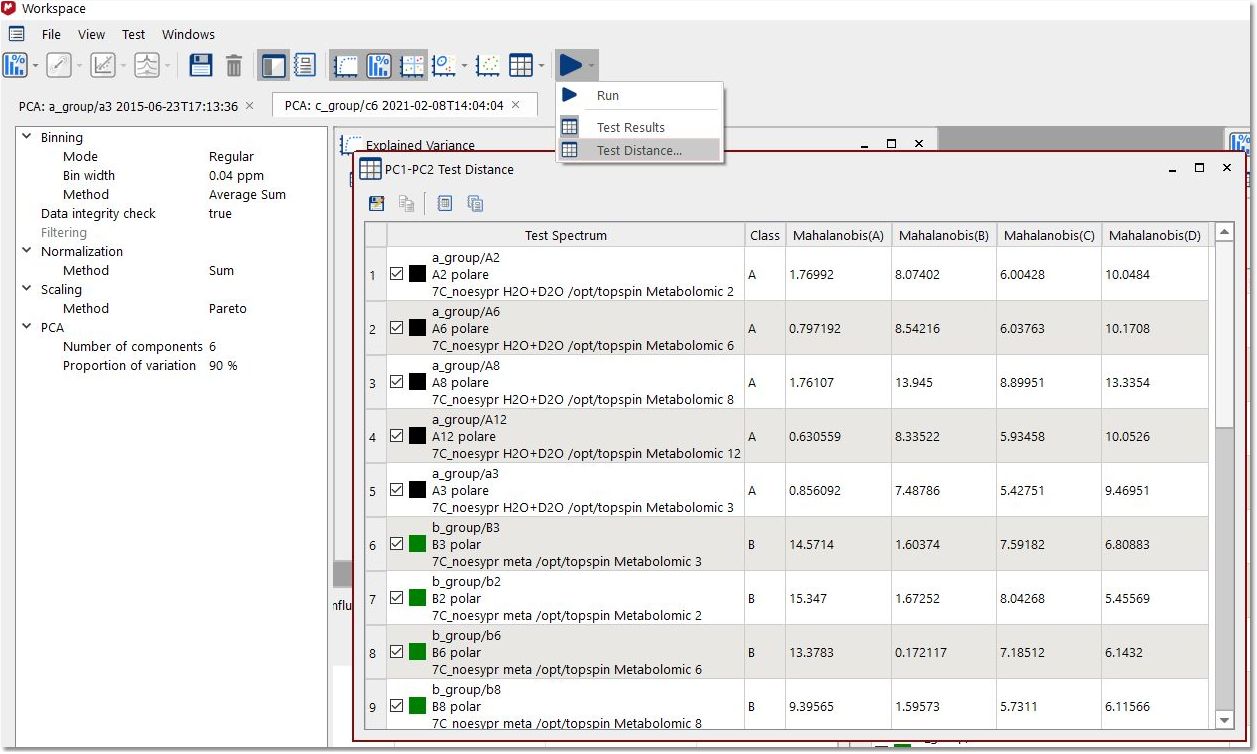The width and height of the screenshot is (1257, 754).
Task: Choose Test Distance... from Run dropdown
Action: pos(639,151)
